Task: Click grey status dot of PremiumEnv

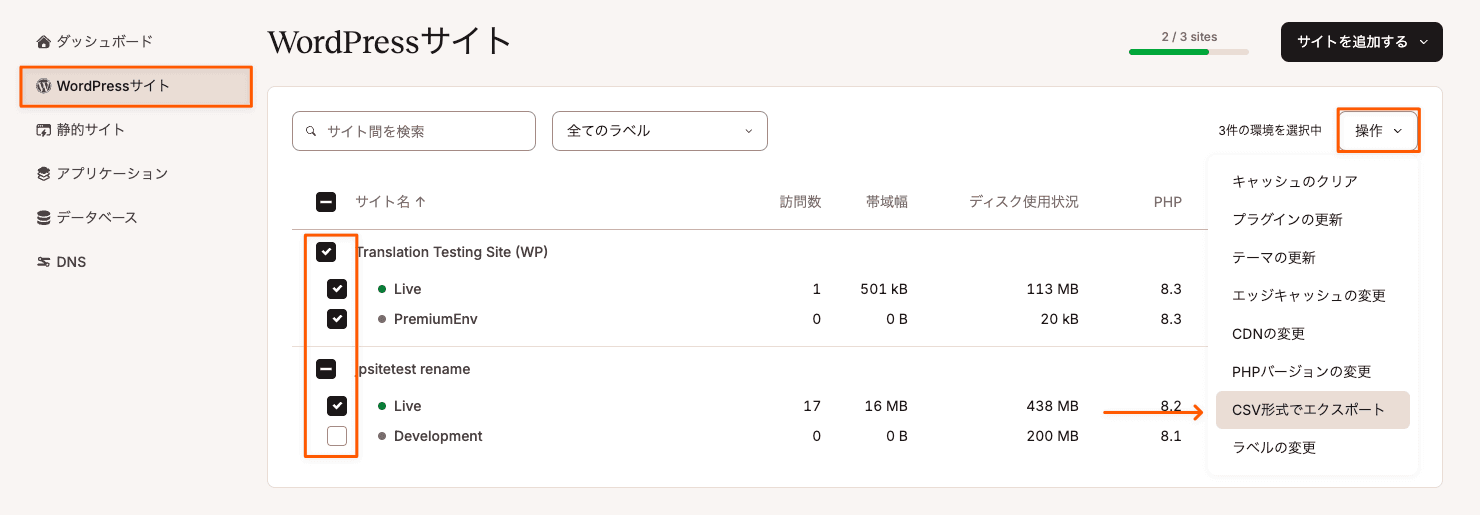Action: click(x=382, y=319)
